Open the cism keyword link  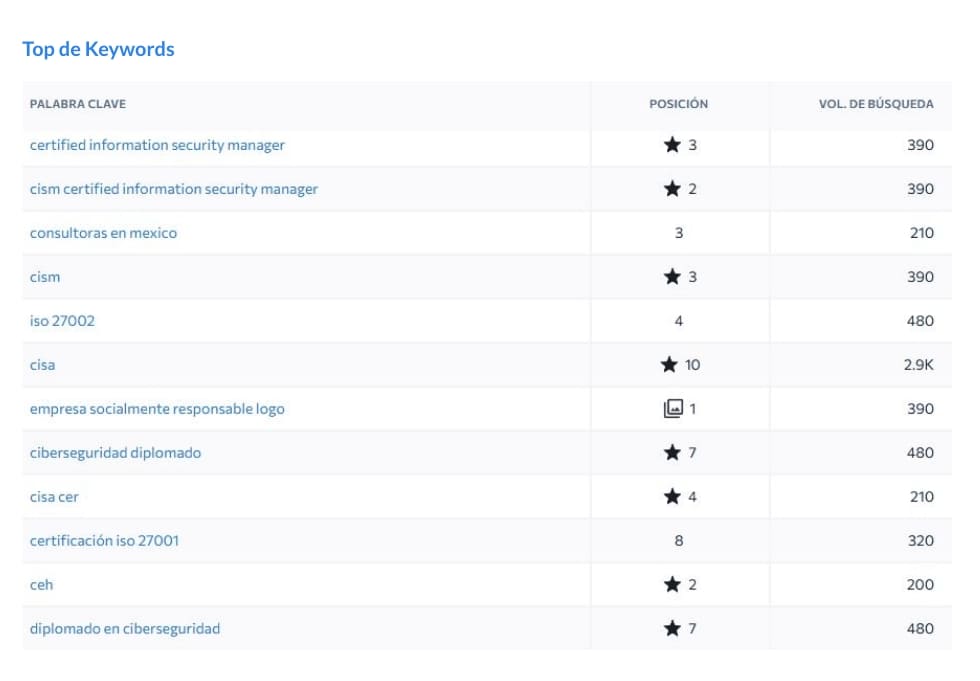[45, 277]
